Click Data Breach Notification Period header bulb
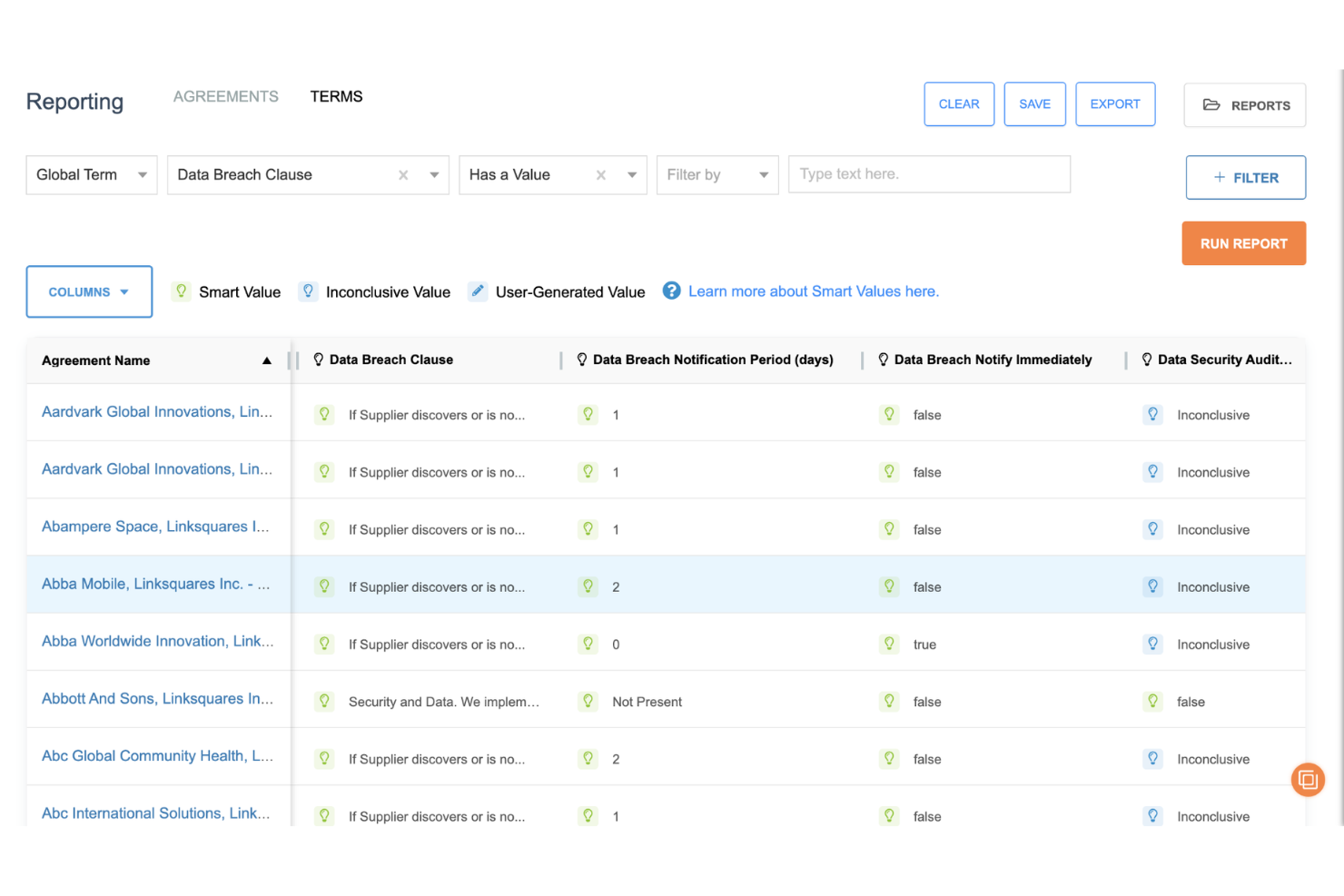Screen dimensions: 1344x896 point(582,359)
